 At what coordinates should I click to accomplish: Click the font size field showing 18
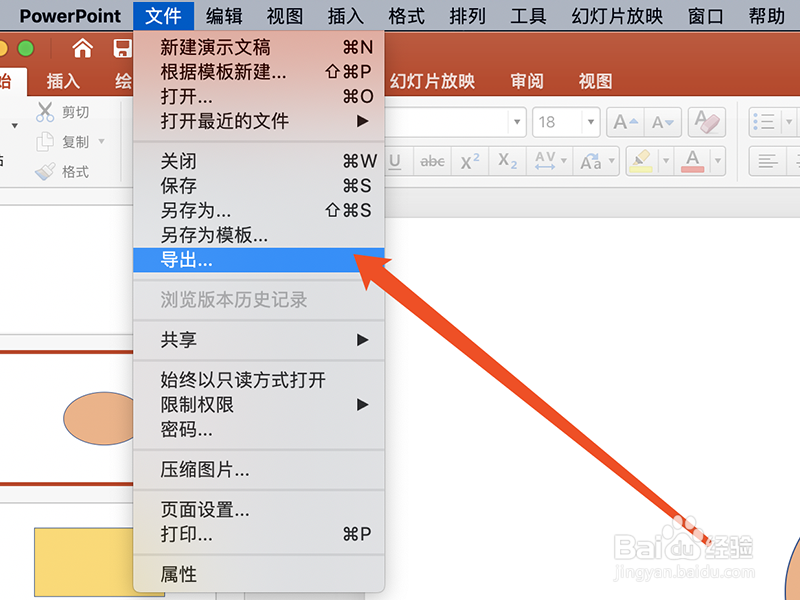coord(557,122)
